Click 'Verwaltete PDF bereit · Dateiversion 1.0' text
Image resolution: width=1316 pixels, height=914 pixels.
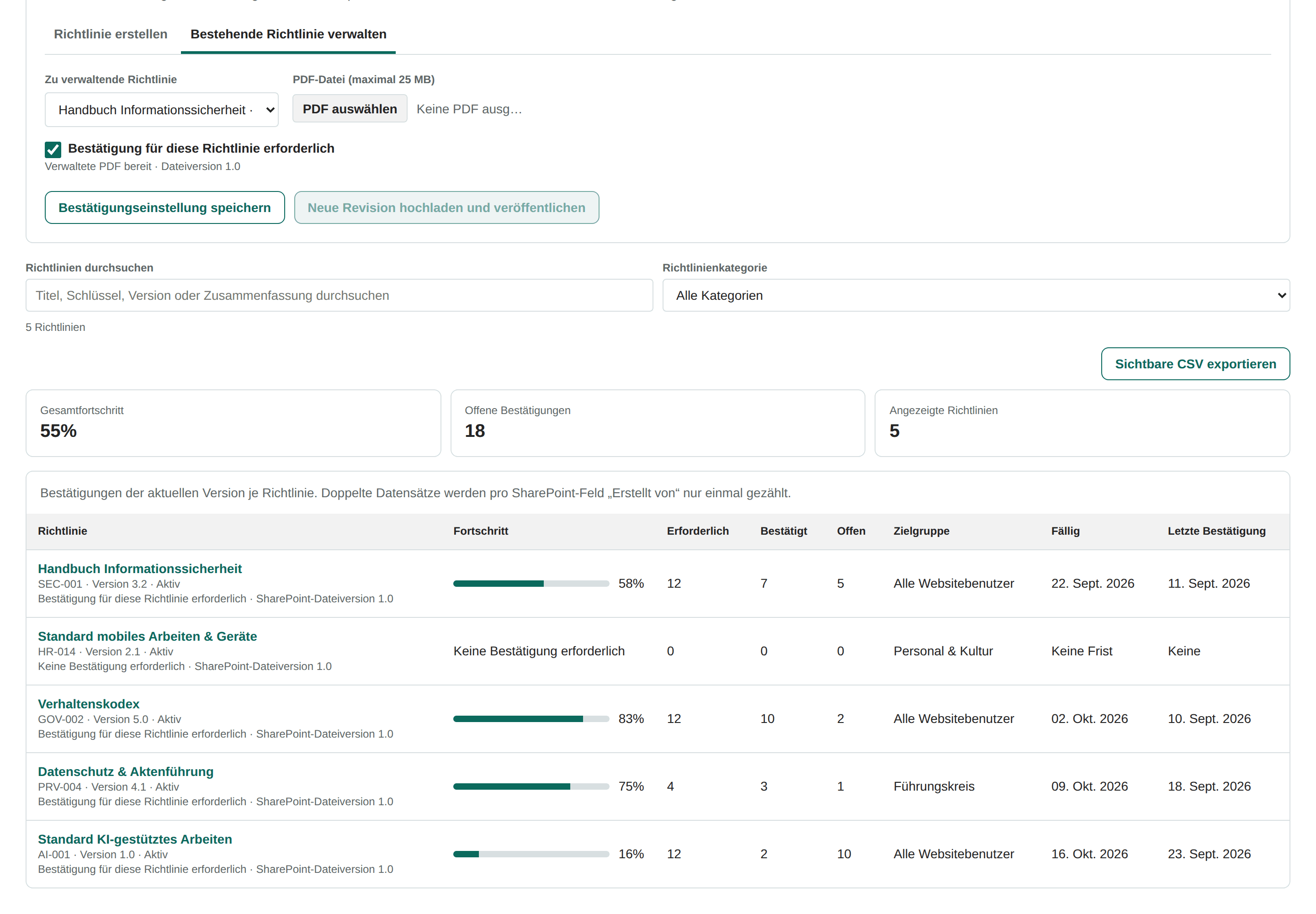coord(143,166)
